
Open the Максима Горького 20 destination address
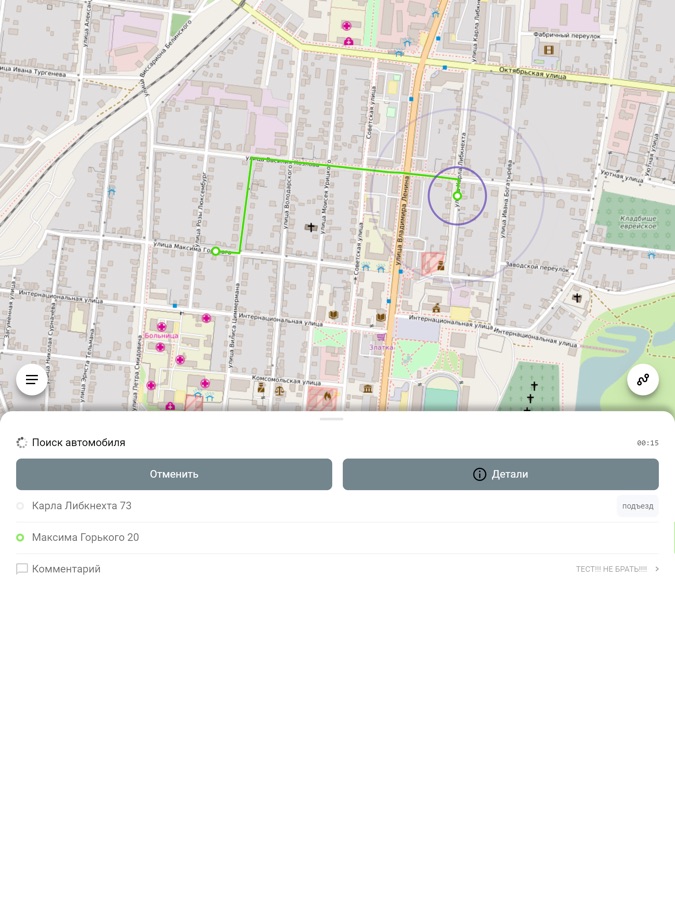click(x=86, y=538)
